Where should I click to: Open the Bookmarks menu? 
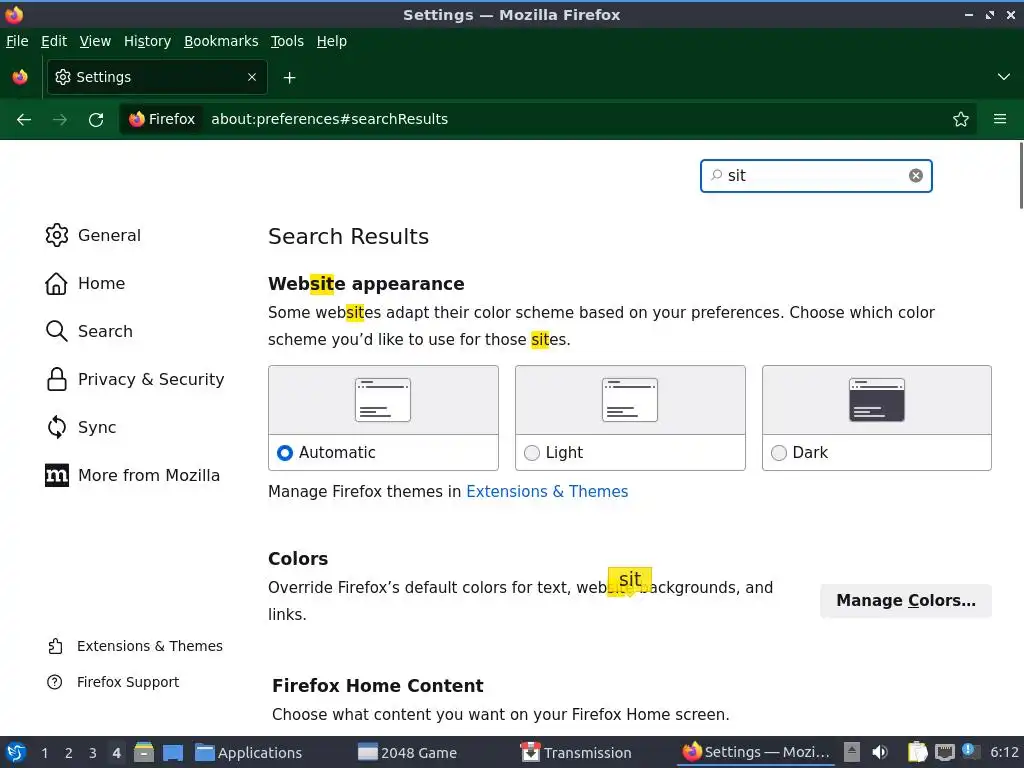221,41
